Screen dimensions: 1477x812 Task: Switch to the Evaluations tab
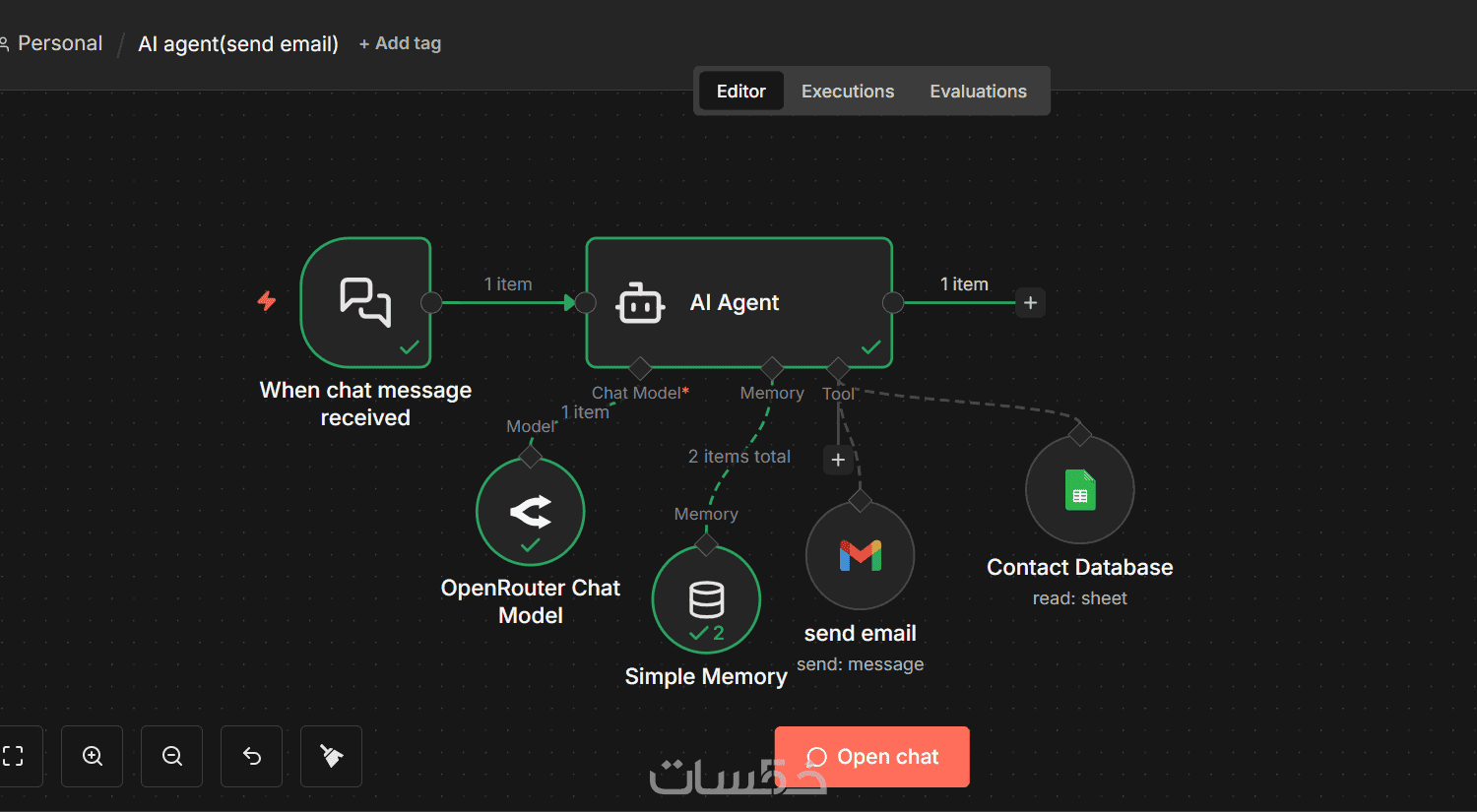[x=978, y=92]
